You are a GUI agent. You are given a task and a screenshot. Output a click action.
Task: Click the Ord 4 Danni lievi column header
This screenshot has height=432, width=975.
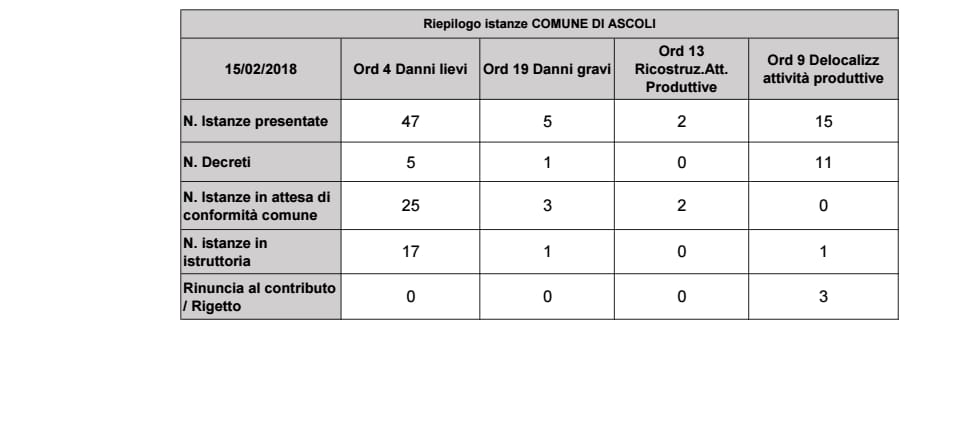point(410,69)
